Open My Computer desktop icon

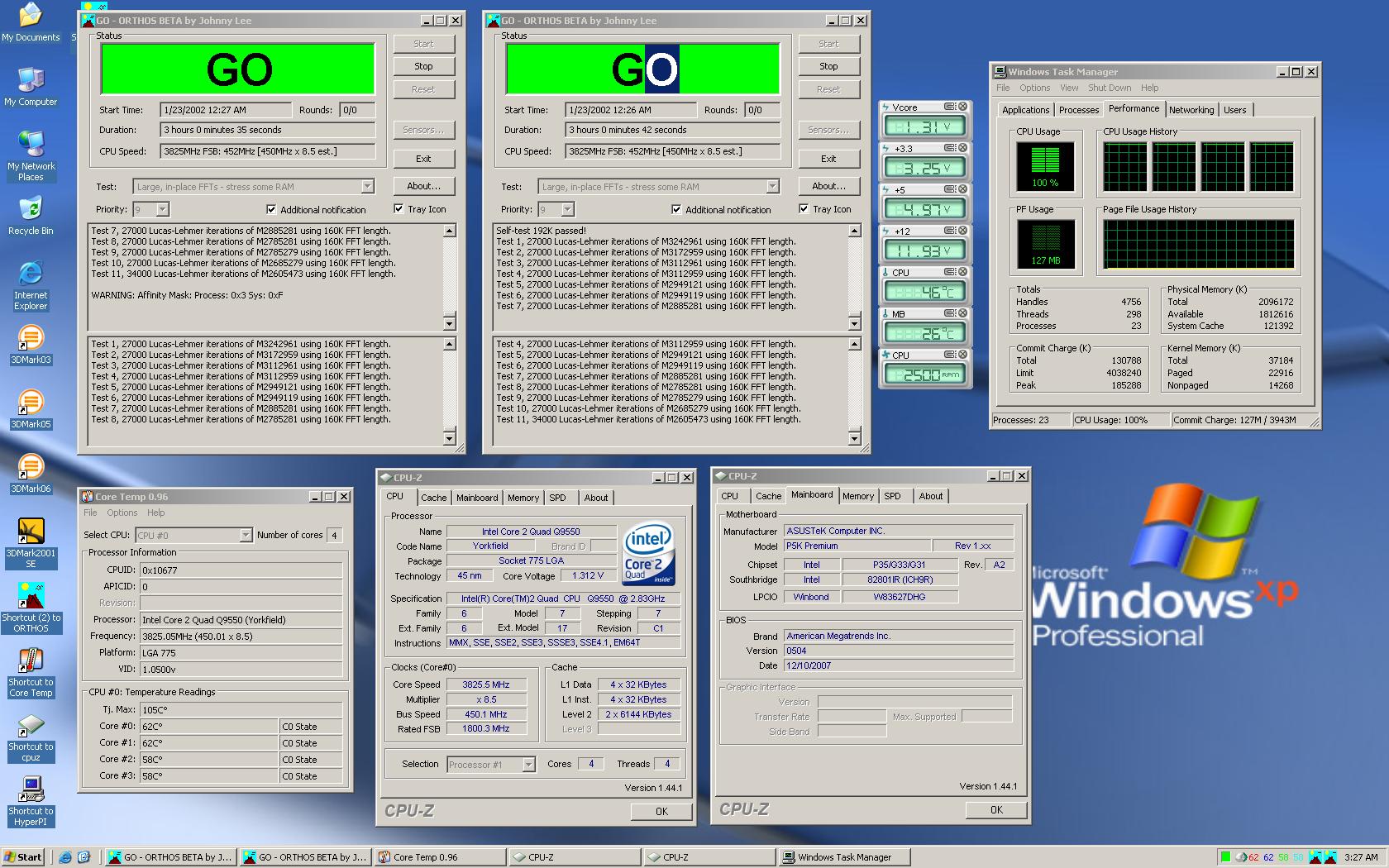(x=31, y=87)
